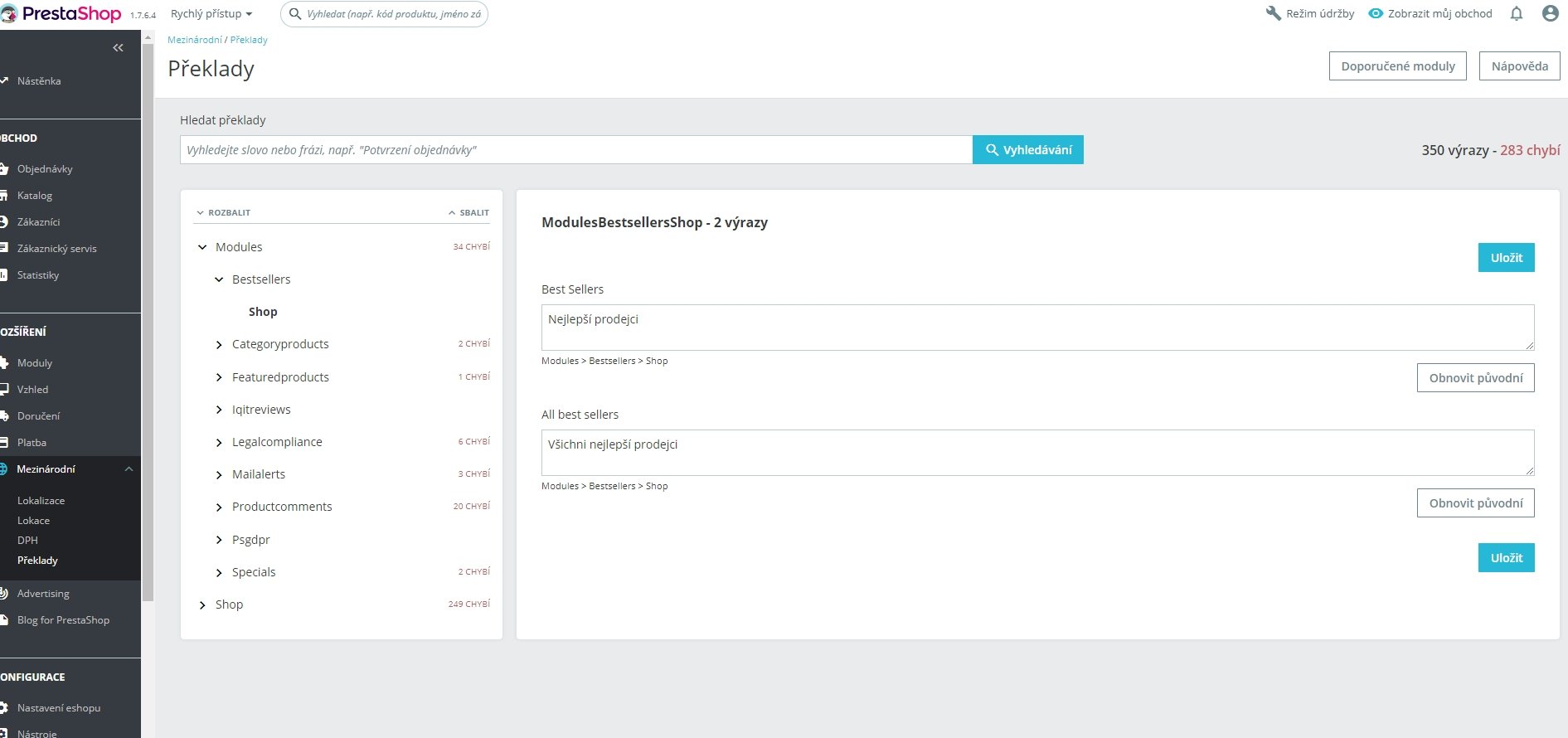Click SBALIT to collapse all
The image size is (1568, 738).
[468, 212]
